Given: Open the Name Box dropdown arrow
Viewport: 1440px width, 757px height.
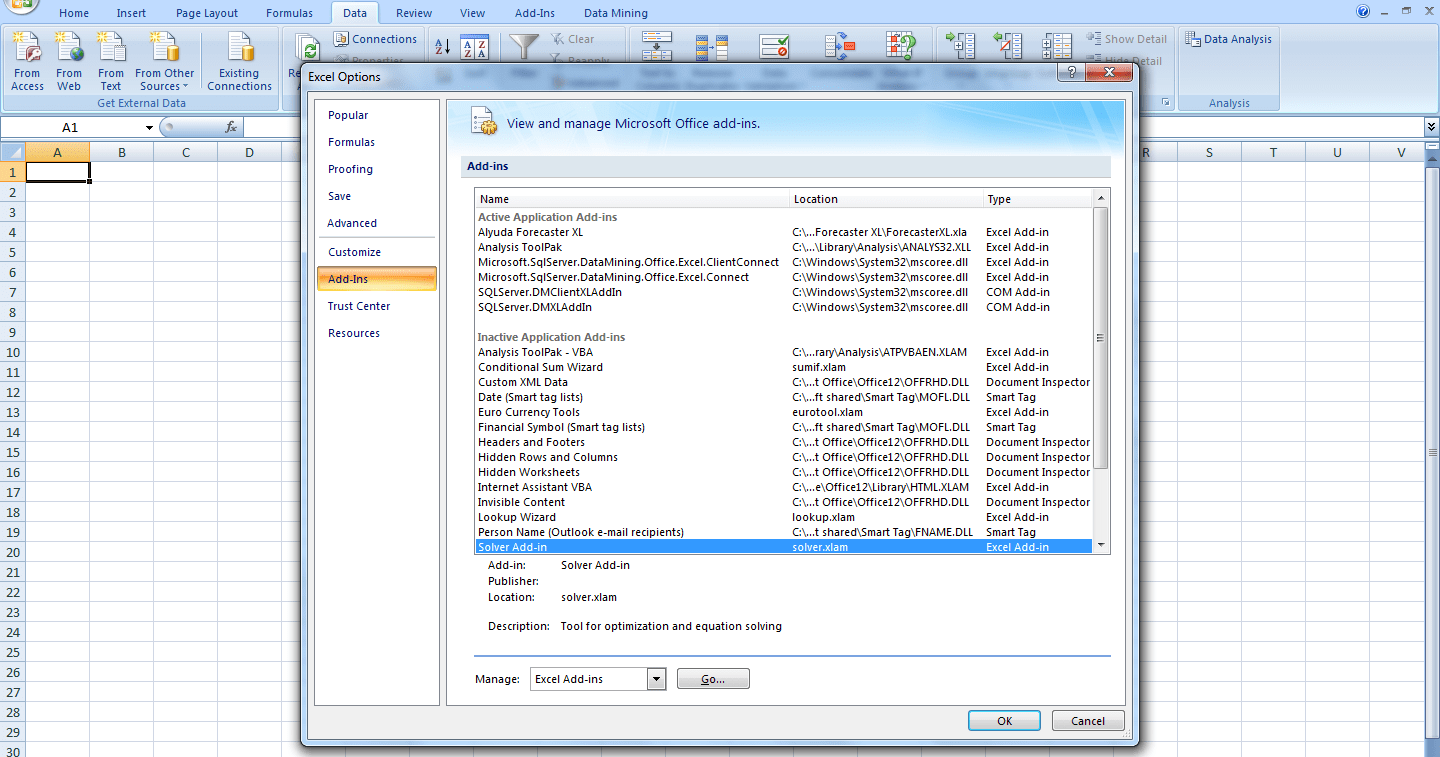Looking at the screenshot, I should 150,127.
